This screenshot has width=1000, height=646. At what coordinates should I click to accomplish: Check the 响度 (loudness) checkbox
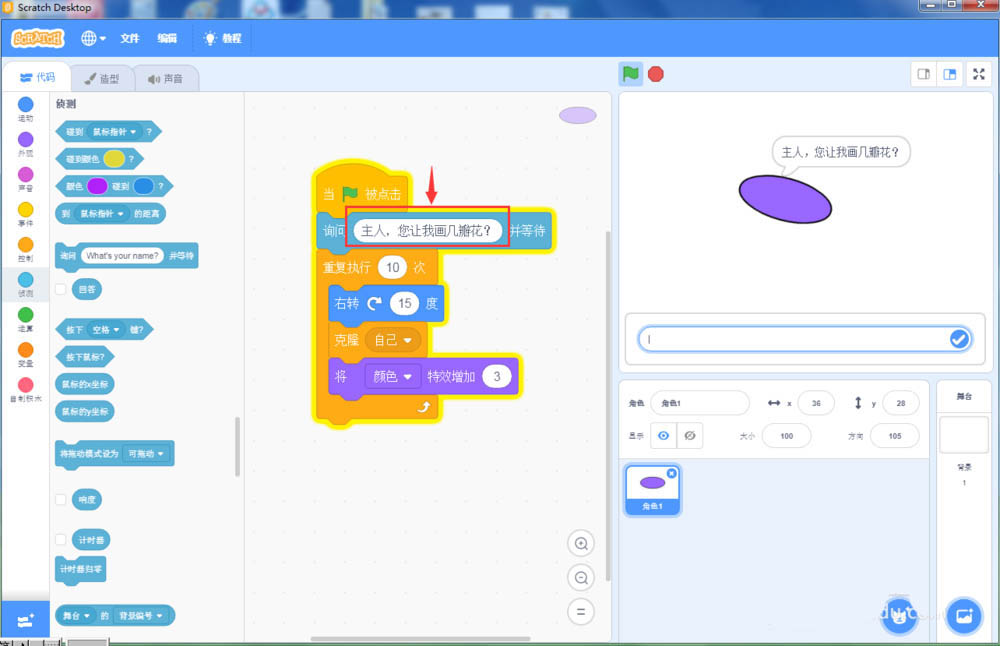tap(61, 499)
